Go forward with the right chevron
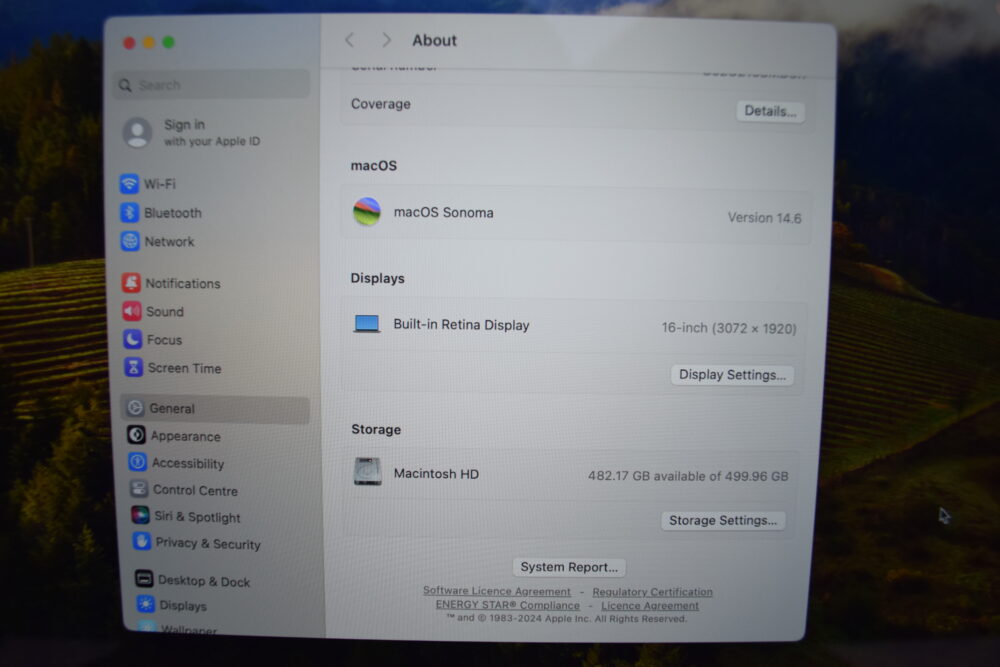Viewport: 1000px width, 667px height. tap(386, 40)
